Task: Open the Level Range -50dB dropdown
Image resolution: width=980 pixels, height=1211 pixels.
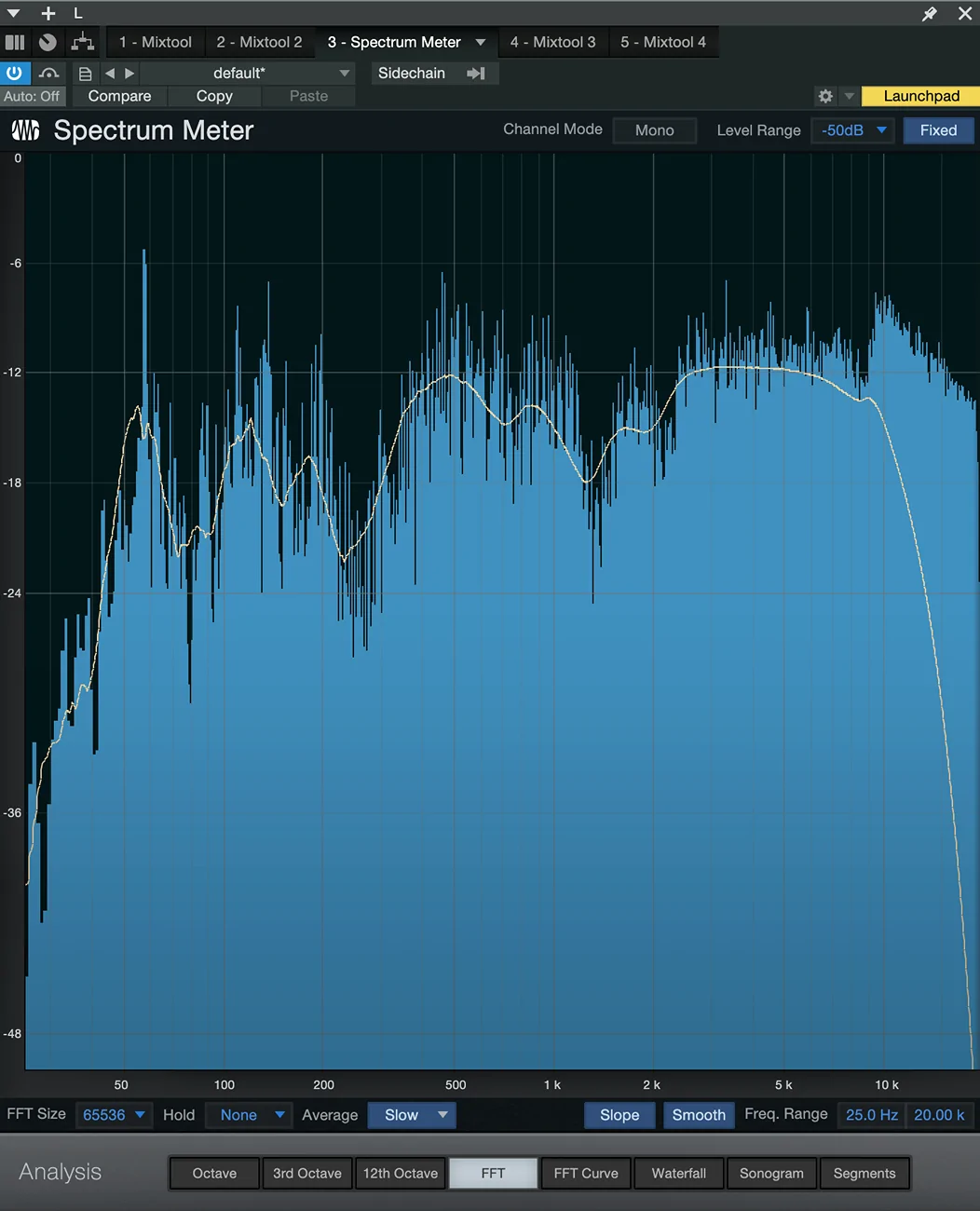Action: [x=853, y=130]
